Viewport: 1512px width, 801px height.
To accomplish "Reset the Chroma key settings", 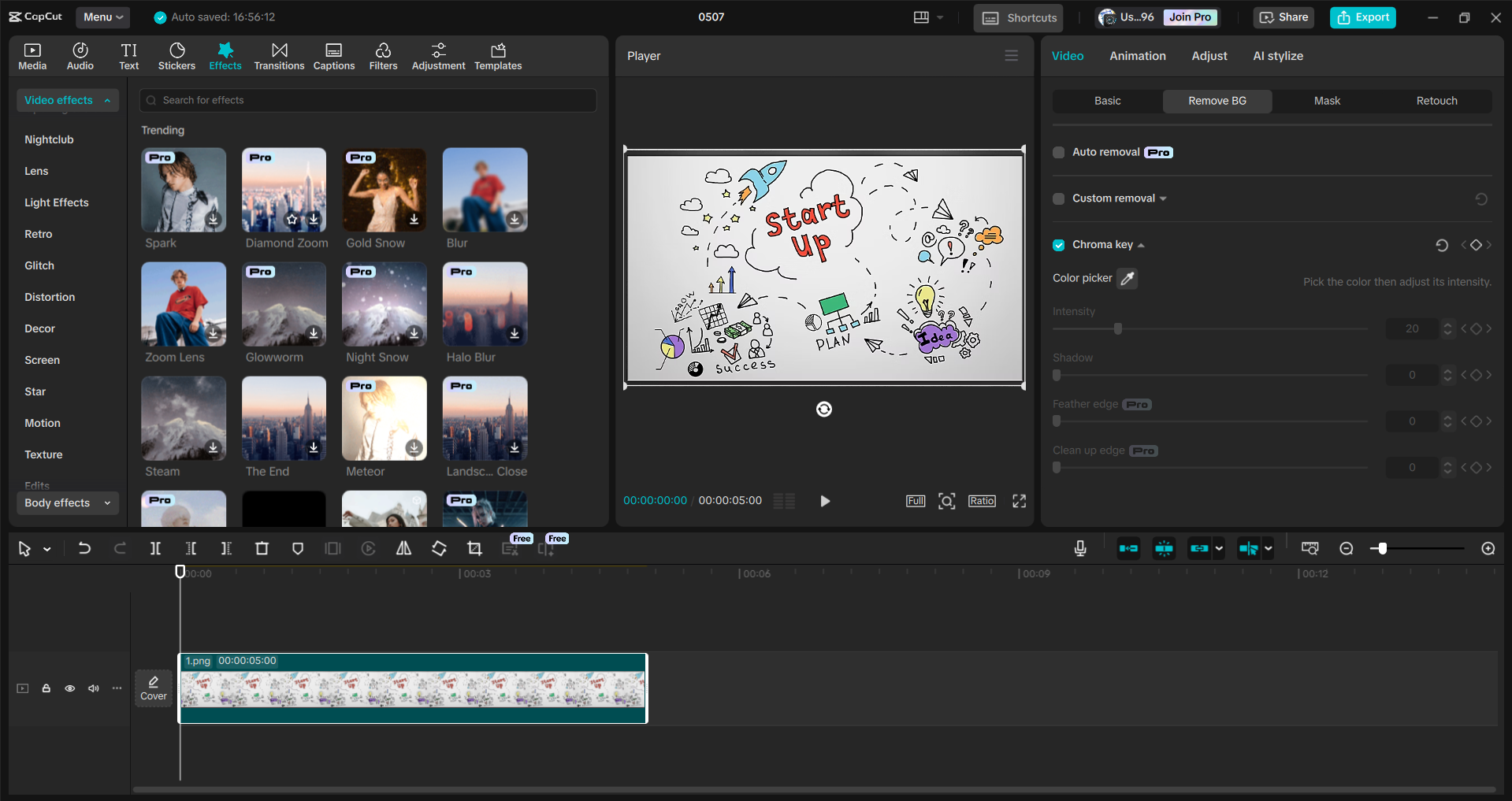I will pyautogui.click(x=1442, y=245).
